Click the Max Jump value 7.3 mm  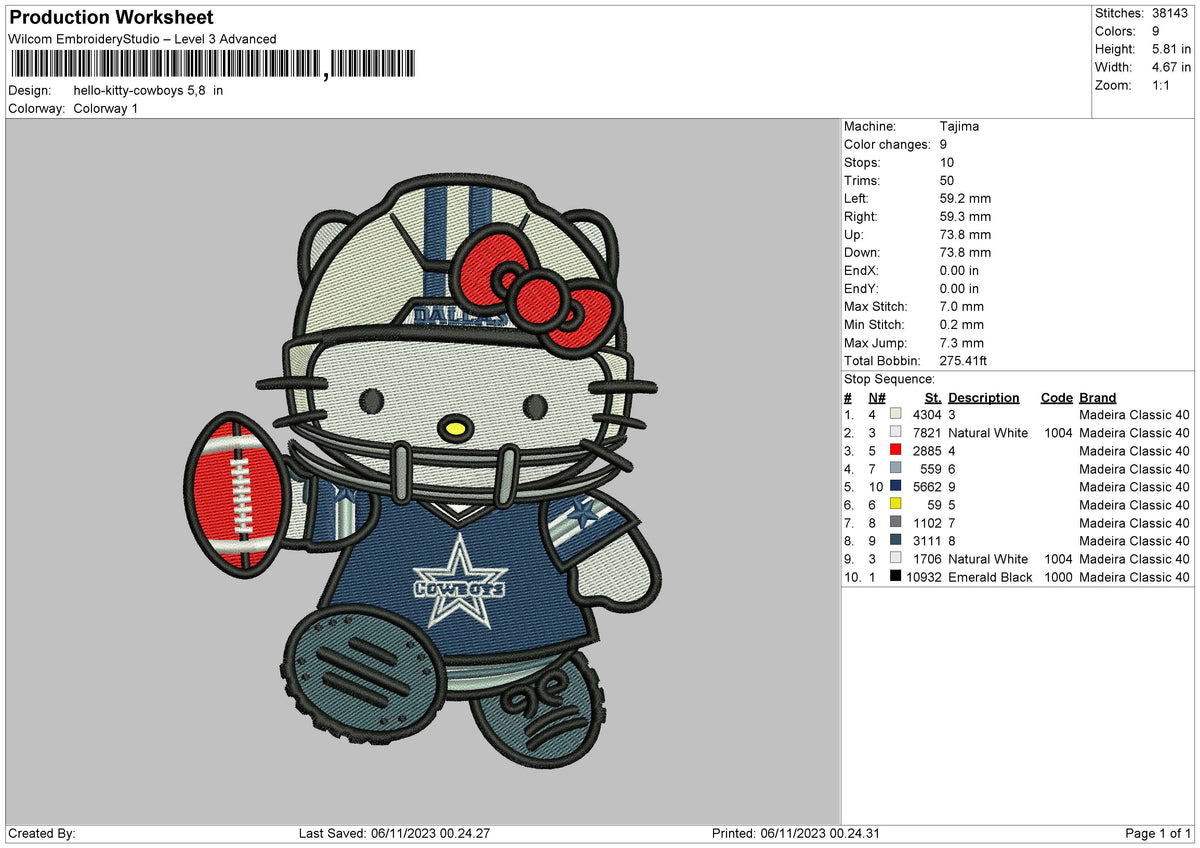[962, 343]
